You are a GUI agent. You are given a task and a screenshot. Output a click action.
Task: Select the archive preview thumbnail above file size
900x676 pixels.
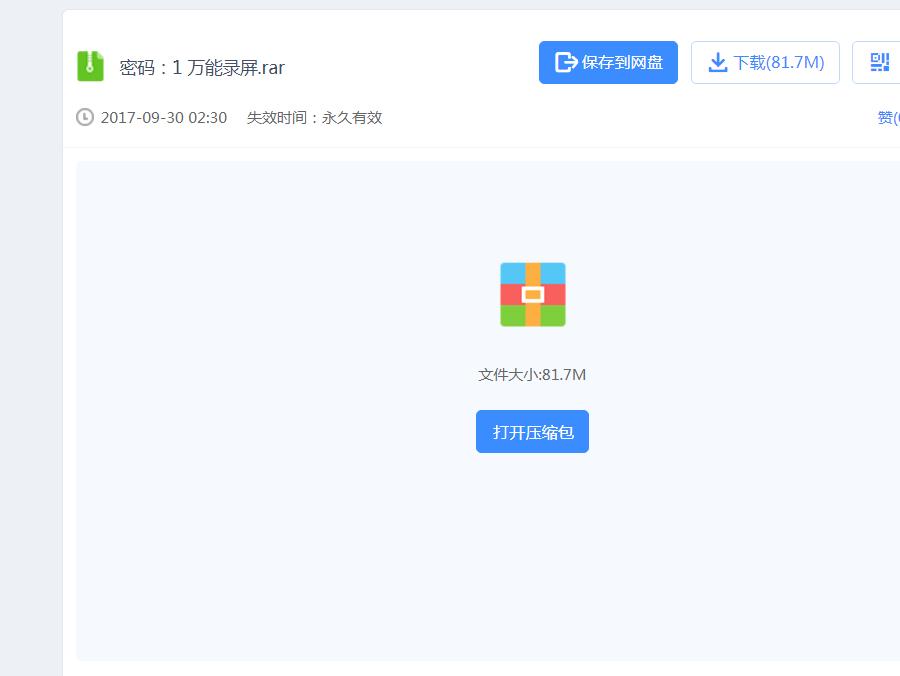tap(532, 293)
